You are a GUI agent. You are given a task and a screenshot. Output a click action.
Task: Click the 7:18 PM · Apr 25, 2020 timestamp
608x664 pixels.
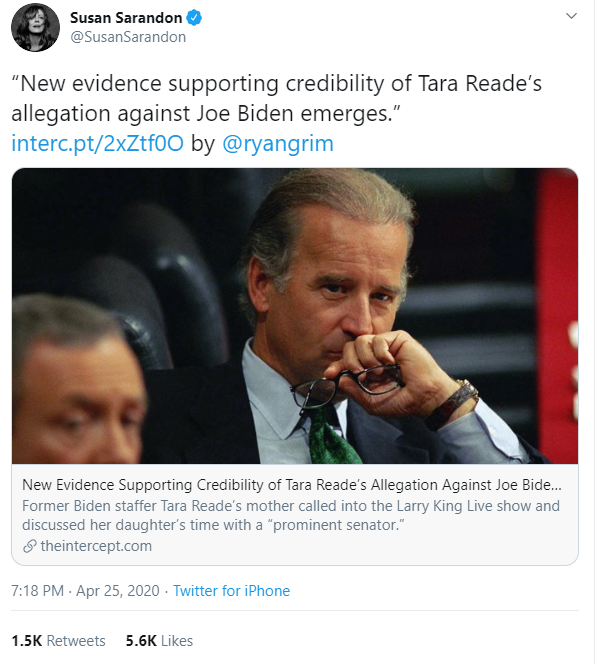point(82,591)
